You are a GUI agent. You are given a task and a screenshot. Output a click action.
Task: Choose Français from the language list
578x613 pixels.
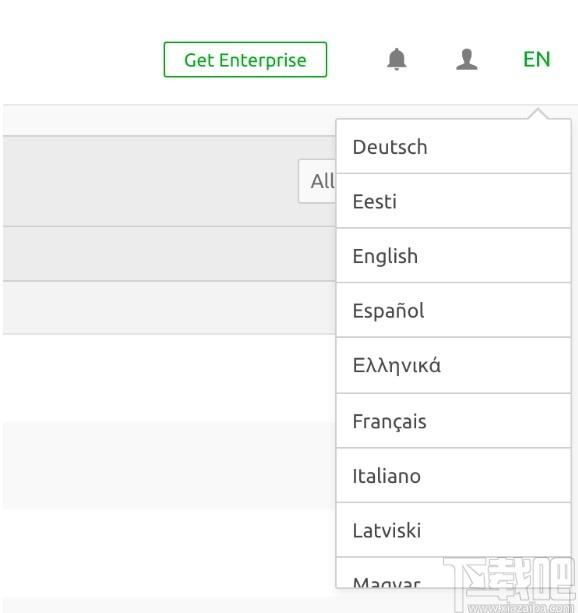tap(453, 421)
